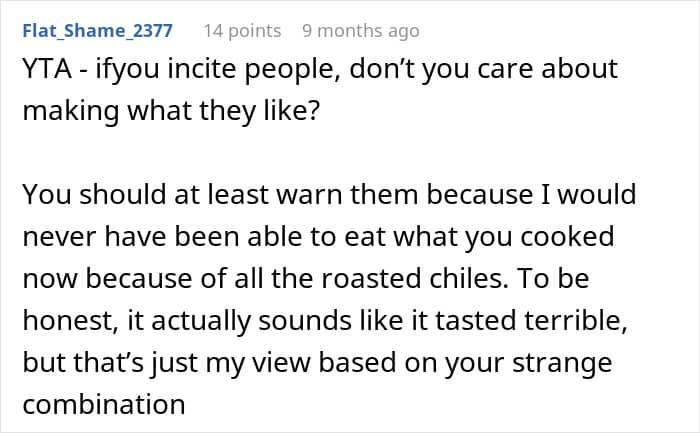Click the 14 points score label
Image resolution: width=700 pixels, height=433 pixels.
coord(242,31)
